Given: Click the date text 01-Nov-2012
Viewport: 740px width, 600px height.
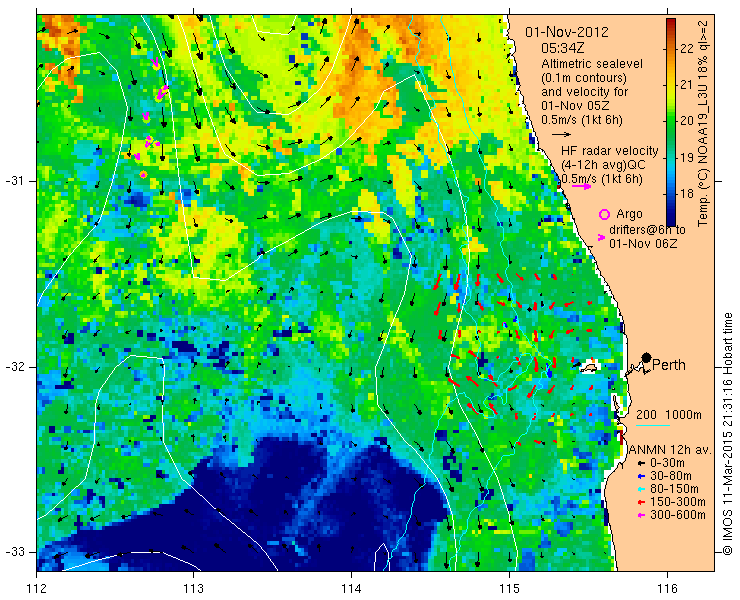Looking at the screenshot, I should tap(567, 33).
